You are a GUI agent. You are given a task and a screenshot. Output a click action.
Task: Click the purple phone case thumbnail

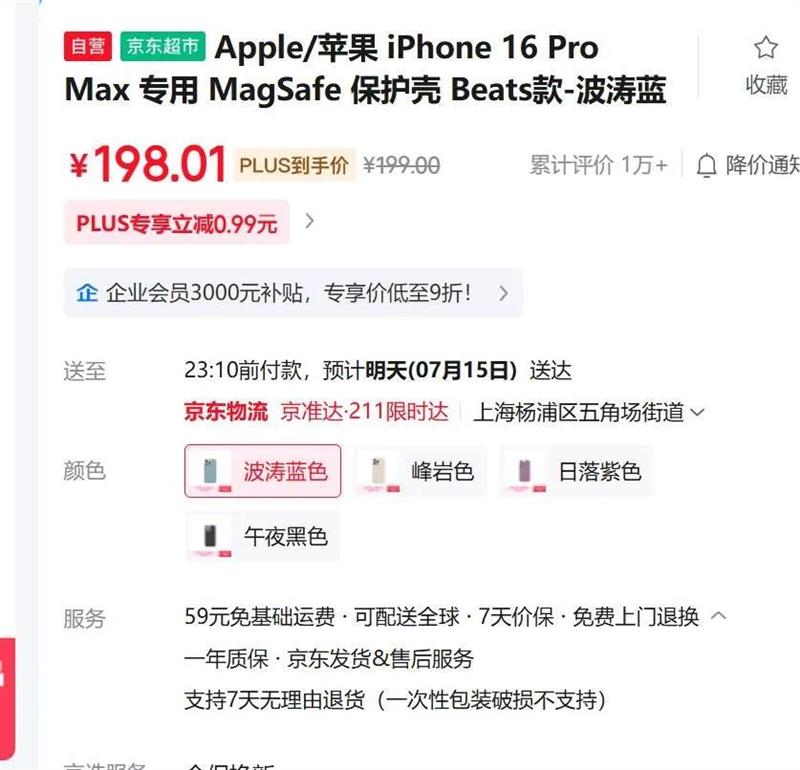click(524, 471)
